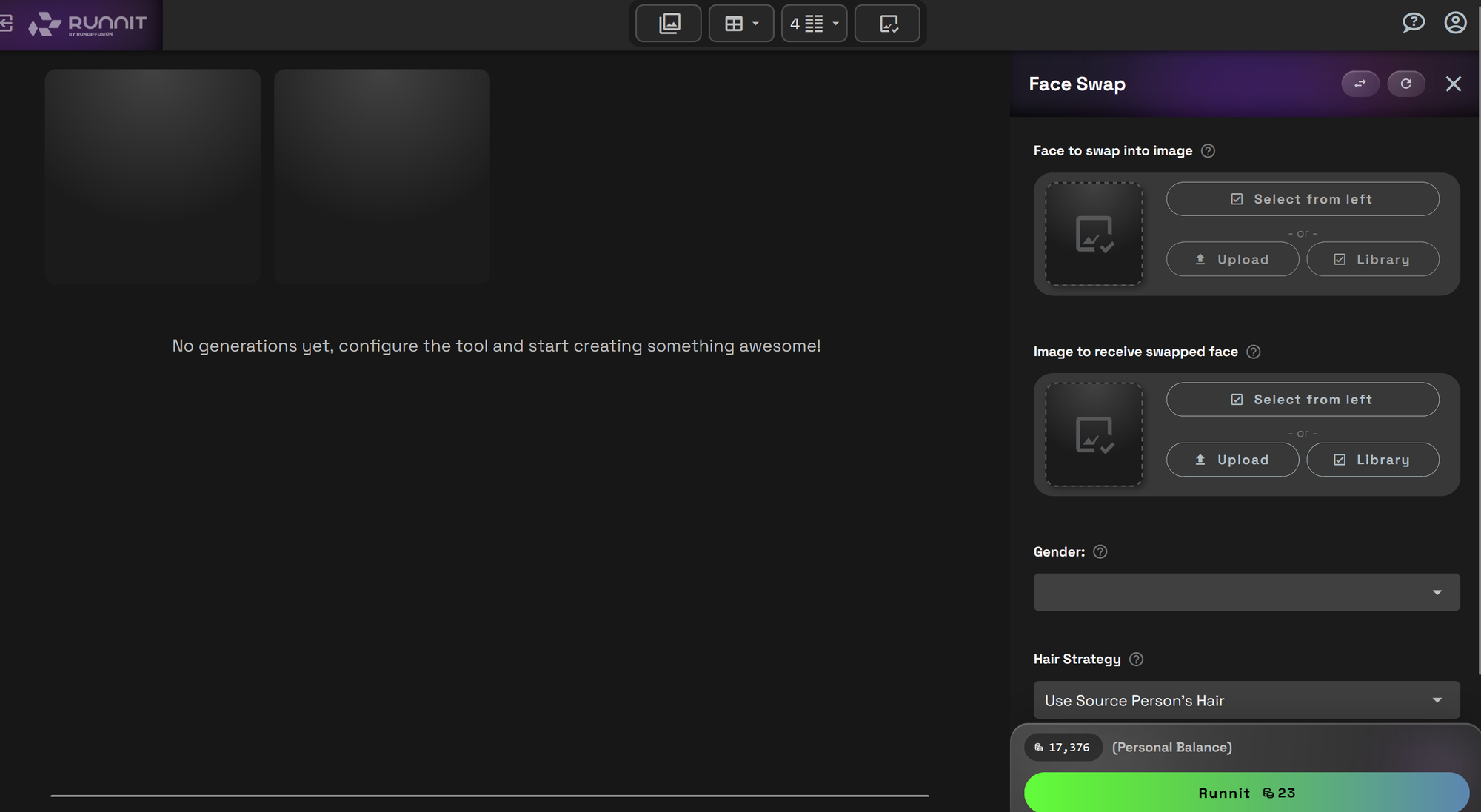Click the reset refresh icon in Face Swap
Screen dimensions: 1481x812
(1405, 84)
